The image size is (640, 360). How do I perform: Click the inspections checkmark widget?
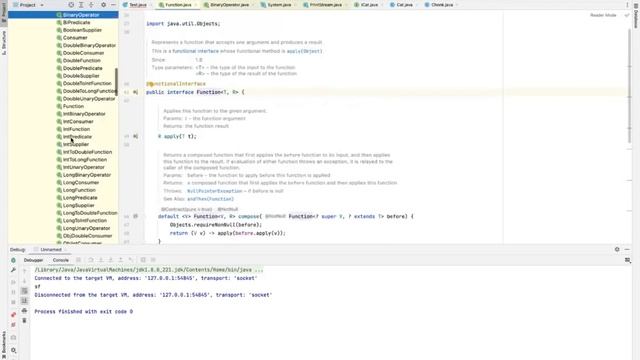point(627,15)
